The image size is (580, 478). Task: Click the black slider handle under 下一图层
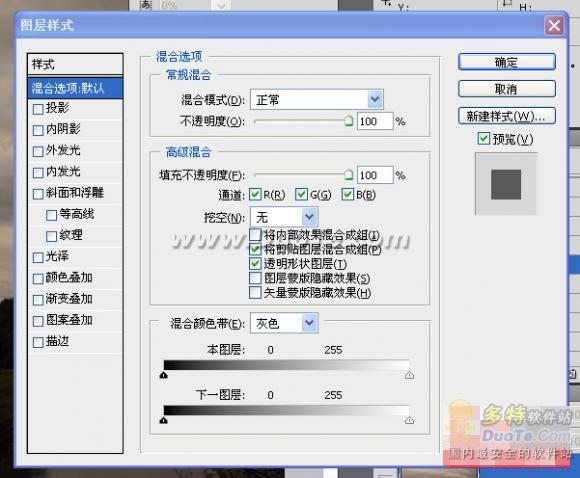point(163,420)
